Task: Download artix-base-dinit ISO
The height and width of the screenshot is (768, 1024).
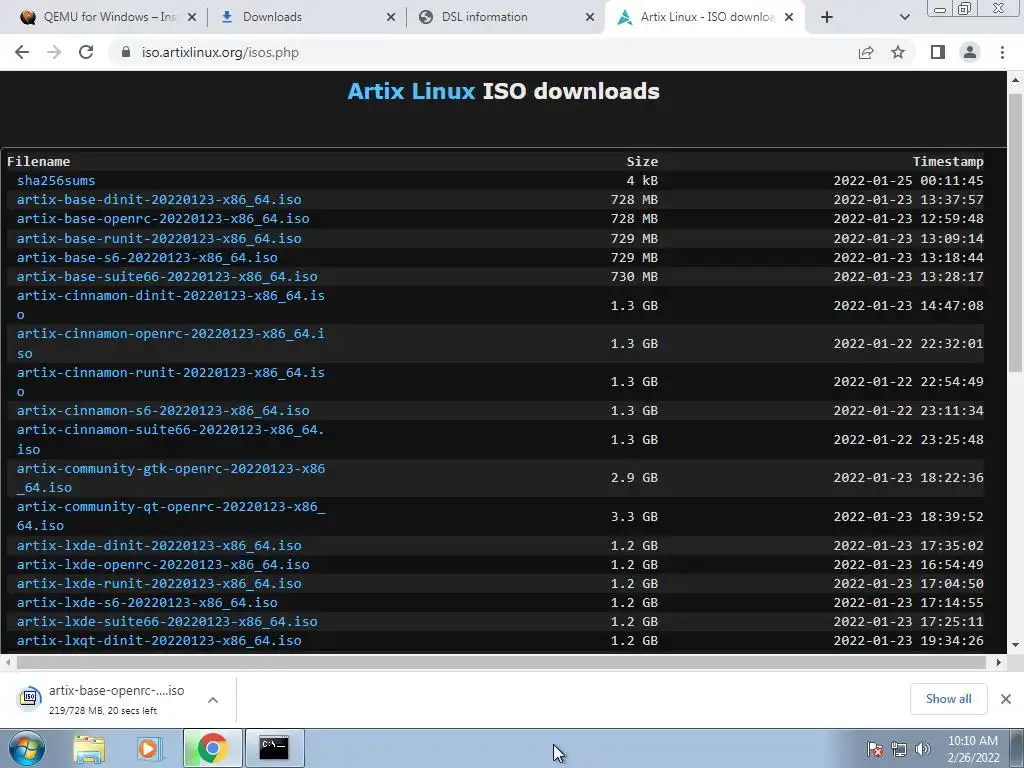Action: pos(159,200)
